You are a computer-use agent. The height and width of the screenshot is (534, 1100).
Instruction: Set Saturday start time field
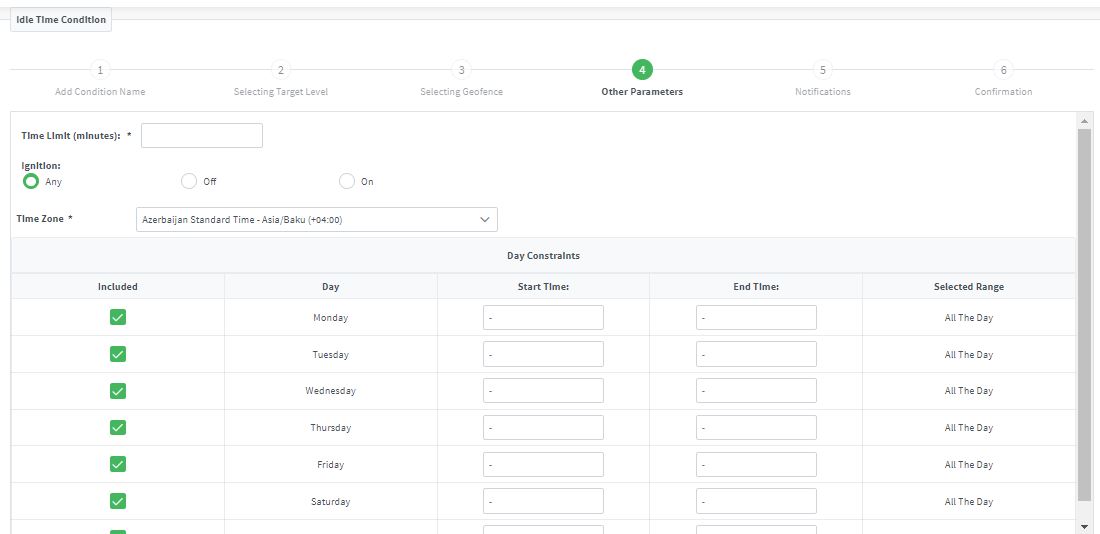point(543,501)
